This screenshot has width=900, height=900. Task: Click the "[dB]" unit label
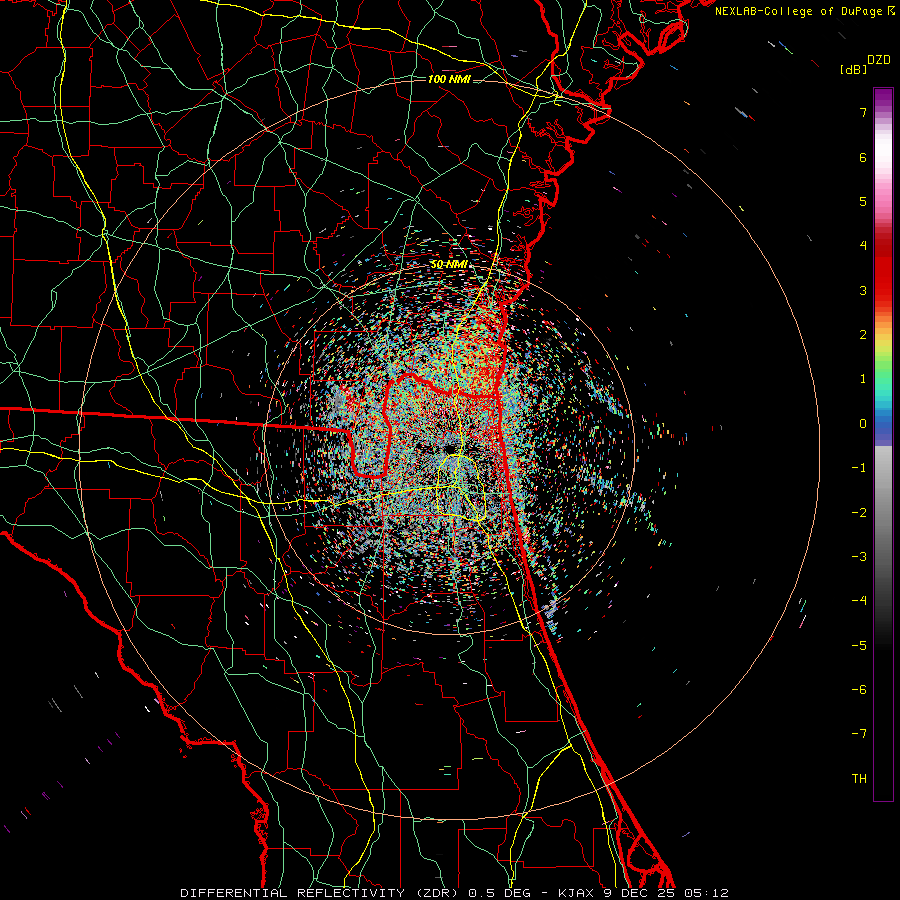pos(853,70)
